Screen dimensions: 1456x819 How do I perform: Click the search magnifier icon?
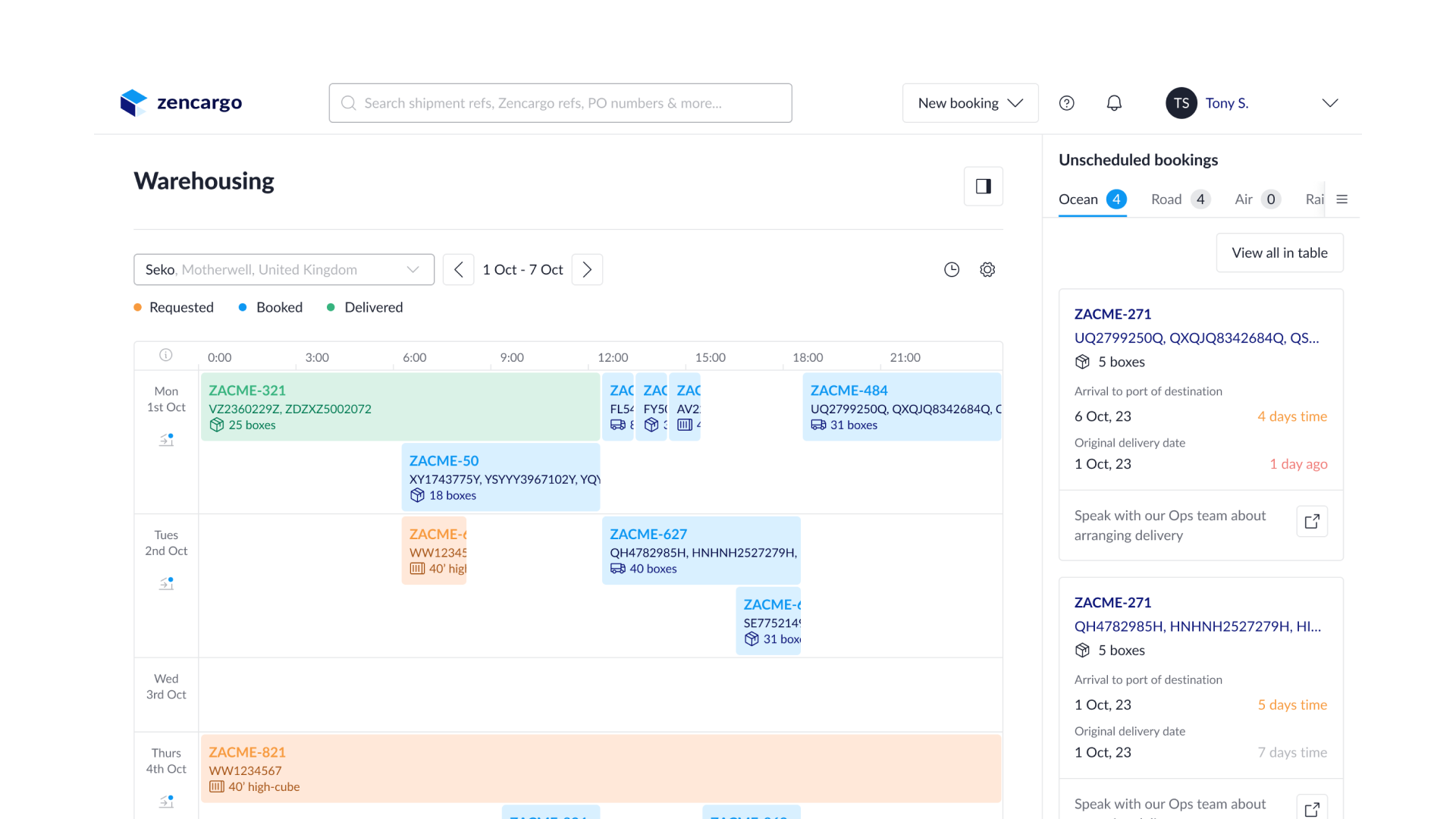[348, 103]
